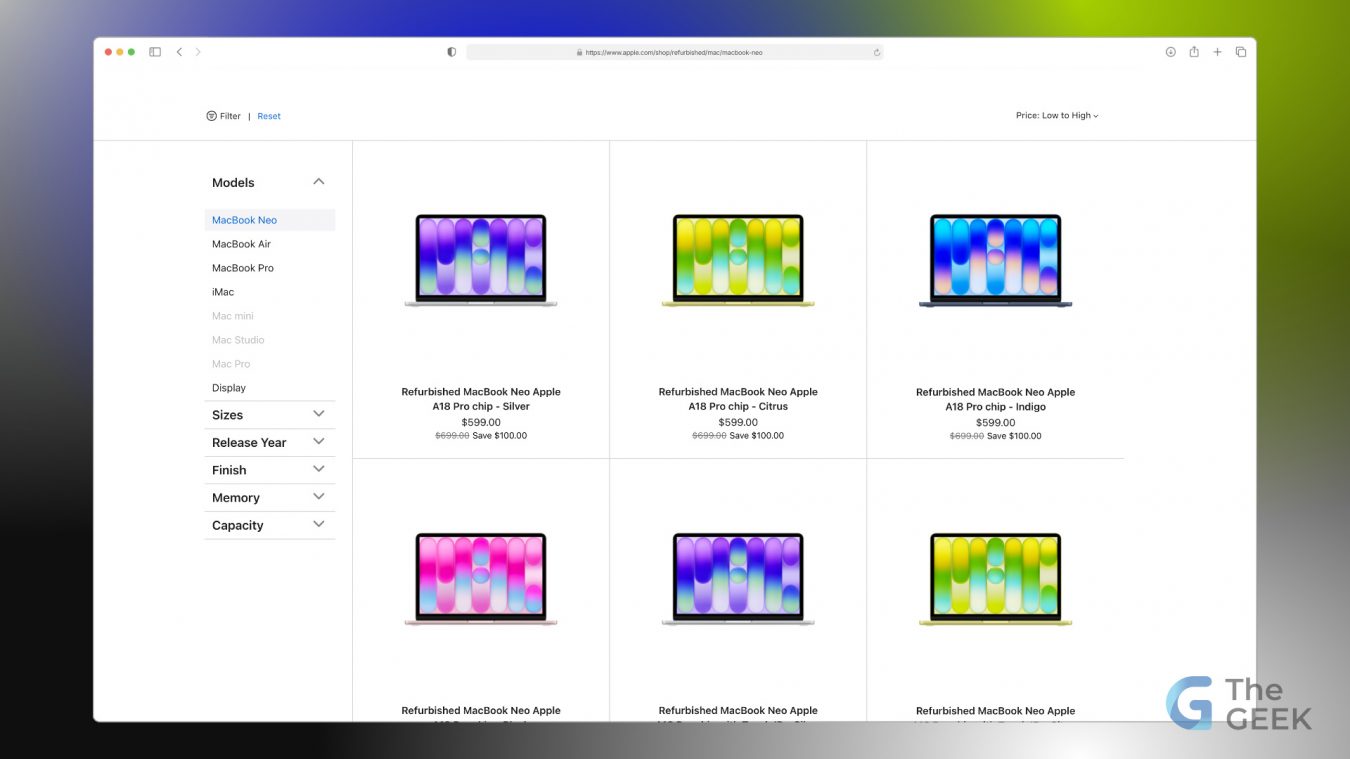The image size is (1350, 759).
Task: Toggle the Safari sidebar icon
Action: click(x=155, y=52)
